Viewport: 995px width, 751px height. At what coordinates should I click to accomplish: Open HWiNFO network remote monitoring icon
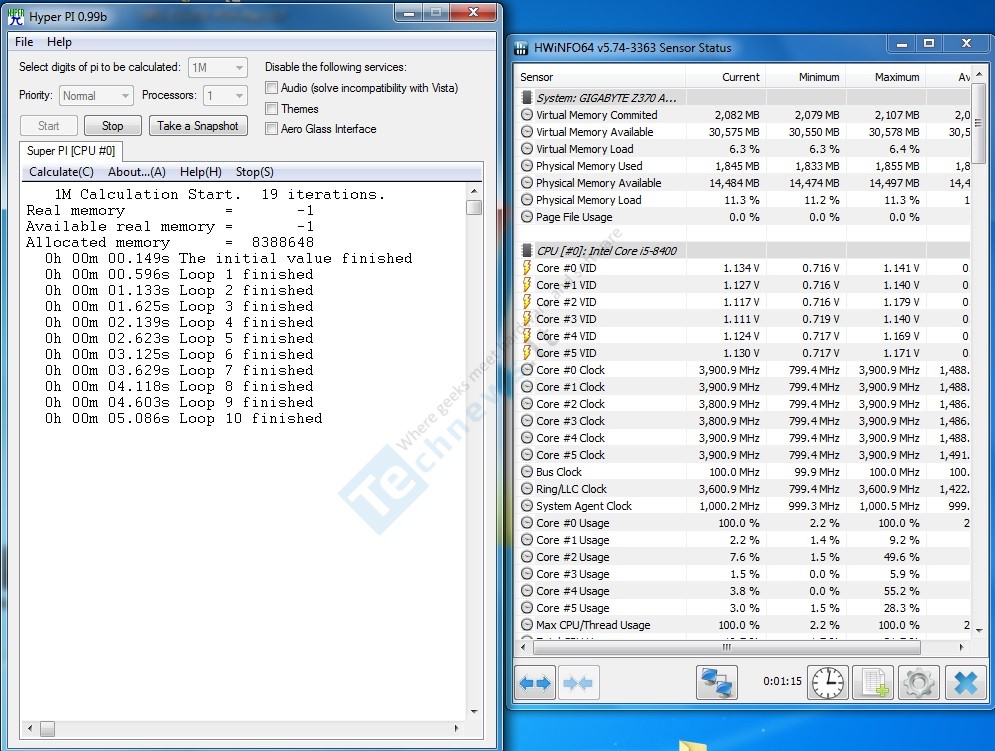tap(716, 683)
